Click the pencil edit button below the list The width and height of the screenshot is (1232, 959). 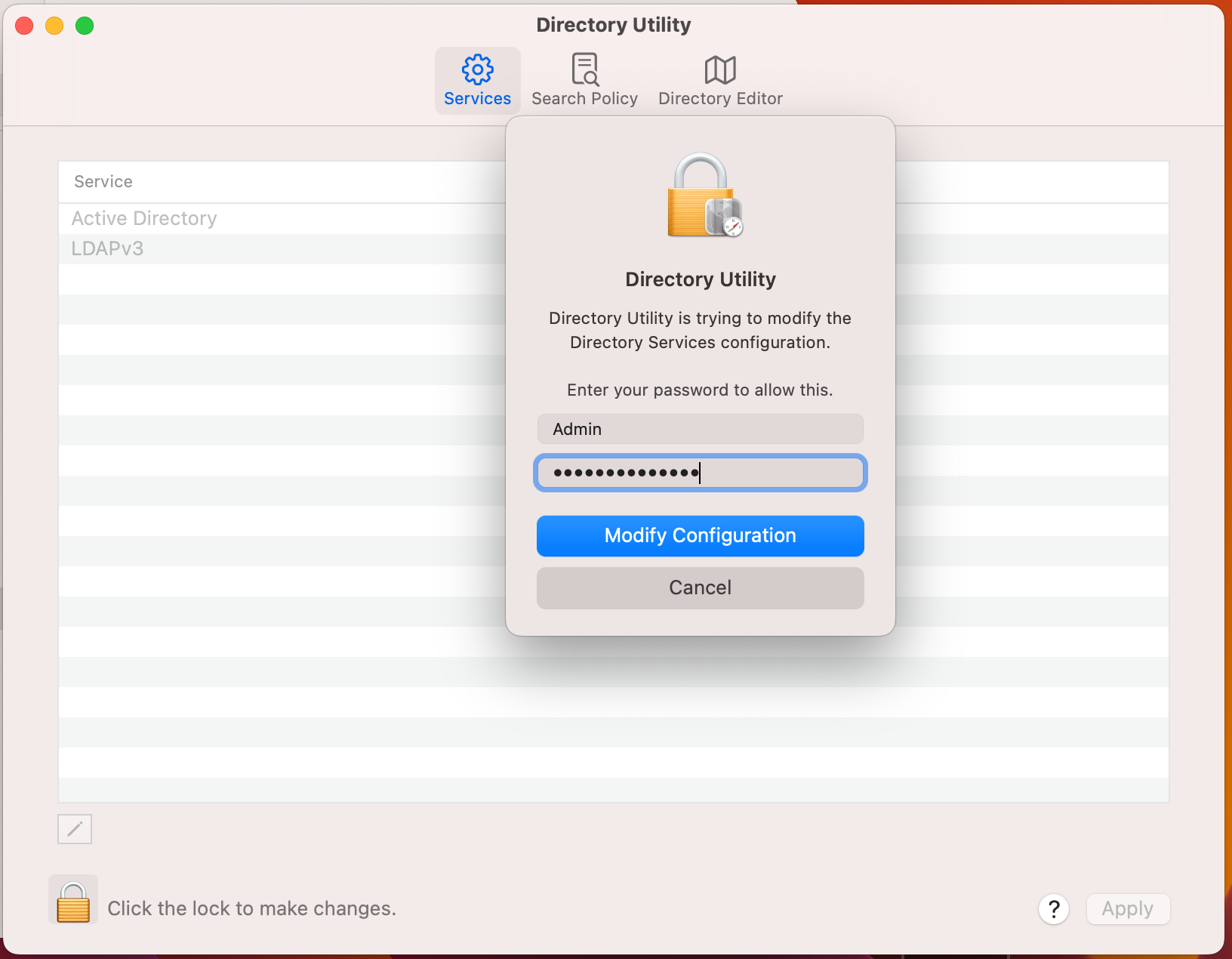tap(75, 829)
